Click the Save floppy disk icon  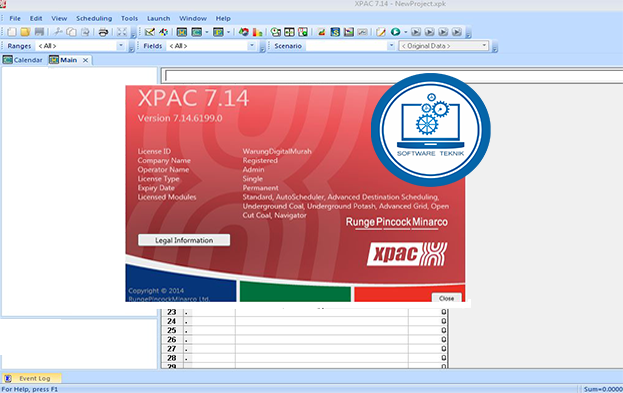click(39, 32)
